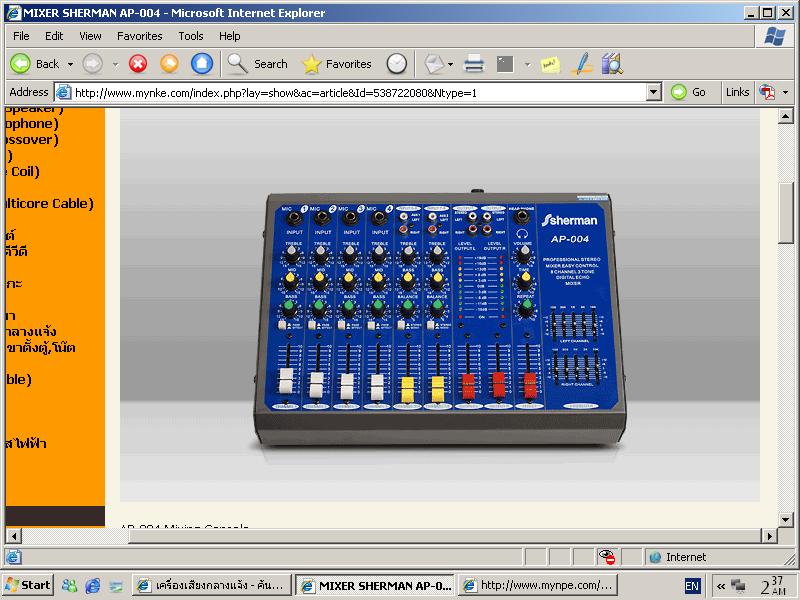This screenshot has width=800, height=600.
Task: Open the Edit menu
Action: coord(54,36)
